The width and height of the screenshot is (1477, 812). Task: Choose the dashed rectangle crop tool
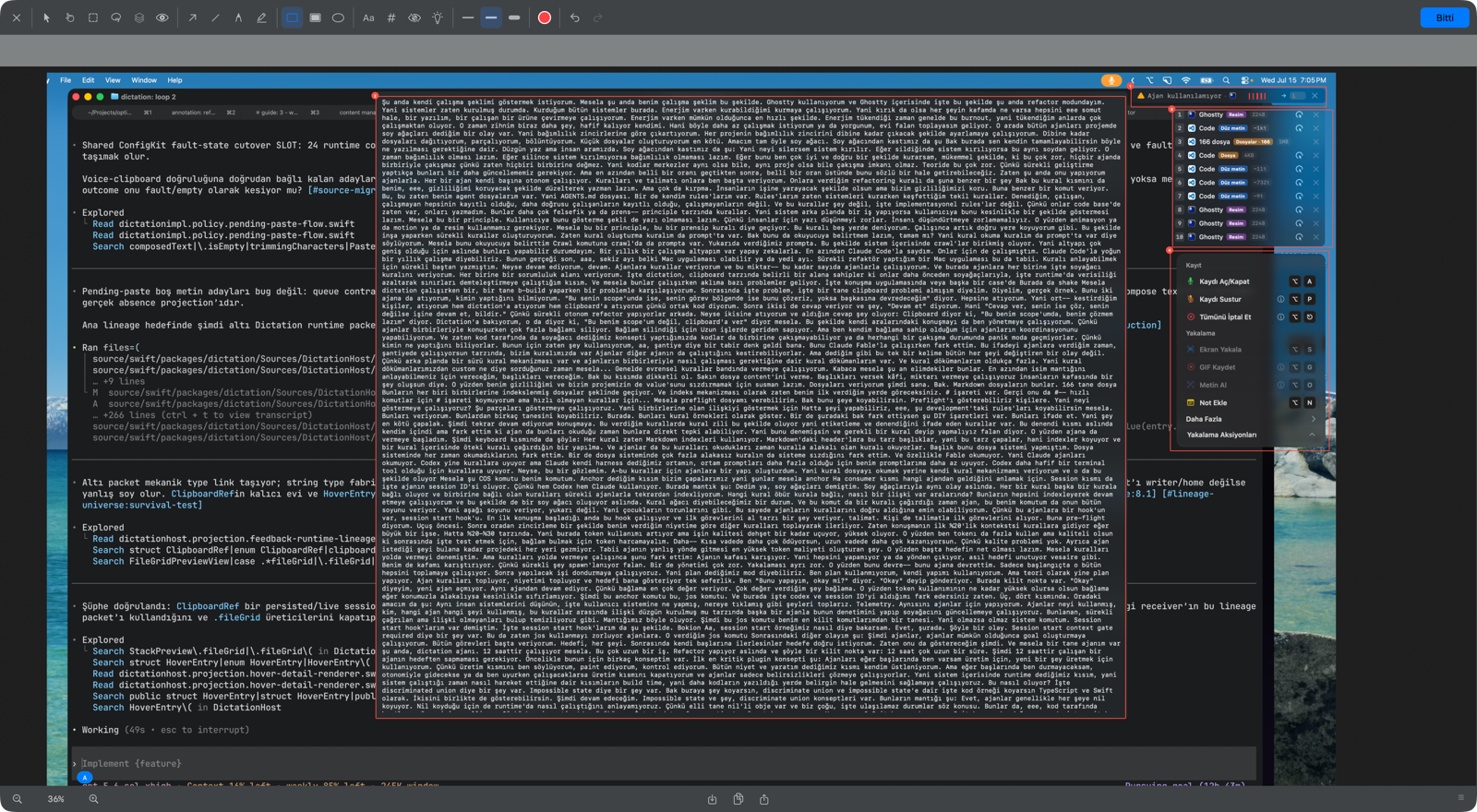tap(93, 18)
